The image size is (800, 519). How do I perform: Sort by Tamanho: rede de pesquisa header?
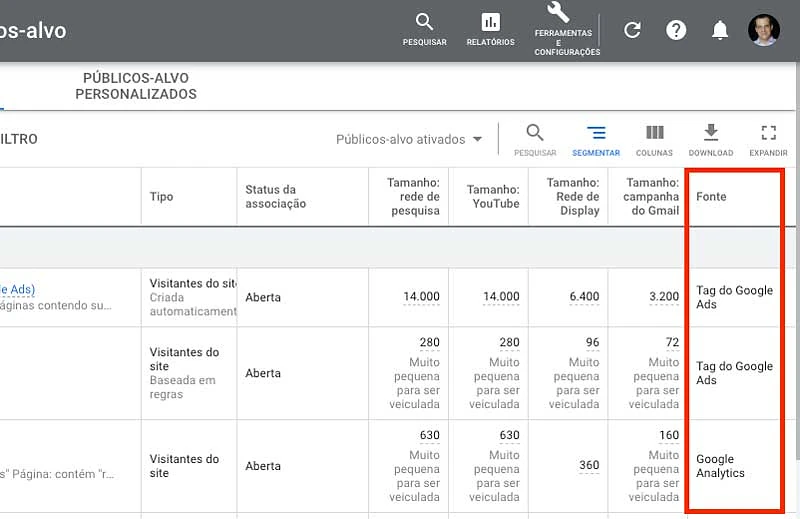tap(413, 196)
